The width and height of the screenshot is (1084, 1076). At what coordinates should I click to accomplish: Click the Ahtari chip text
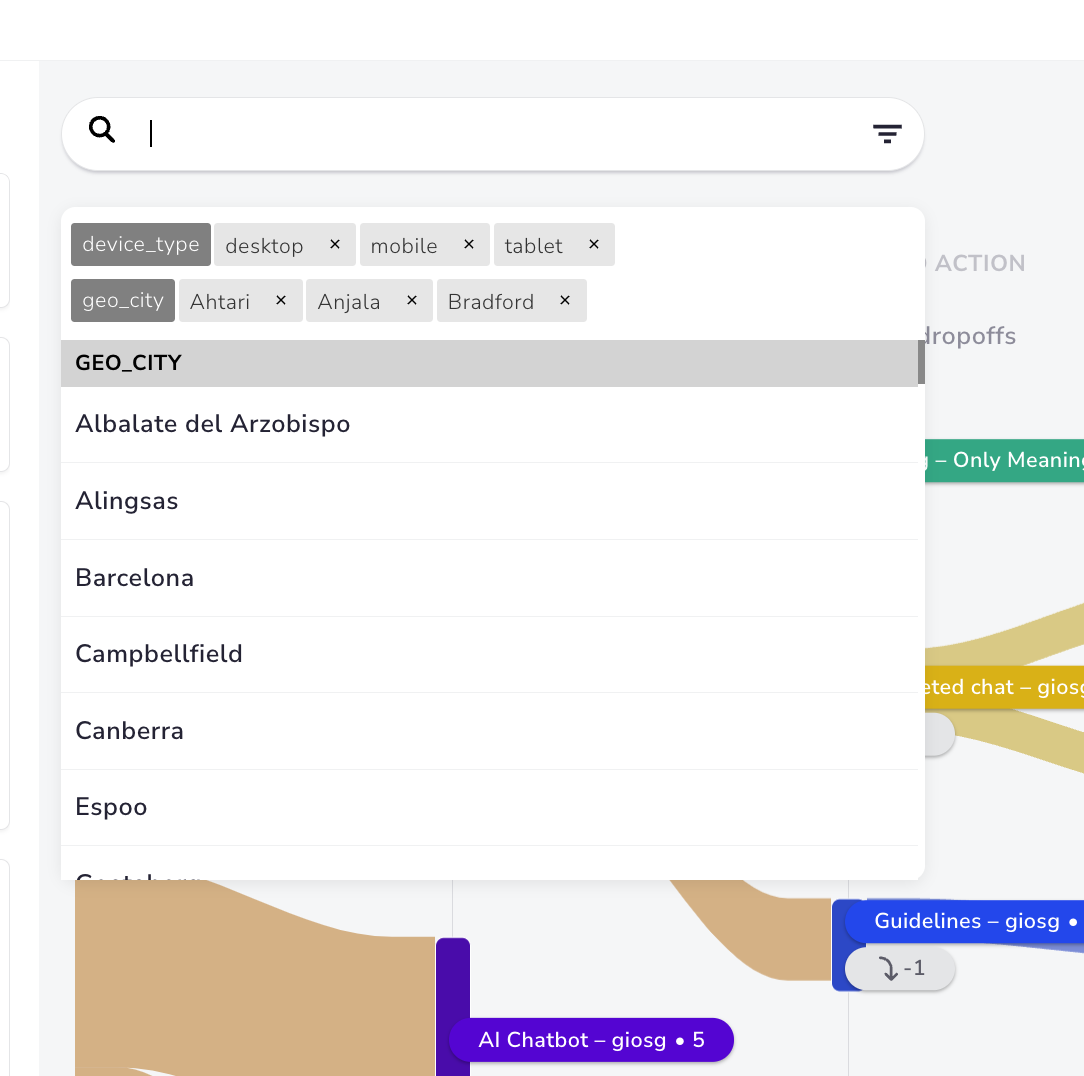[220, 302]
